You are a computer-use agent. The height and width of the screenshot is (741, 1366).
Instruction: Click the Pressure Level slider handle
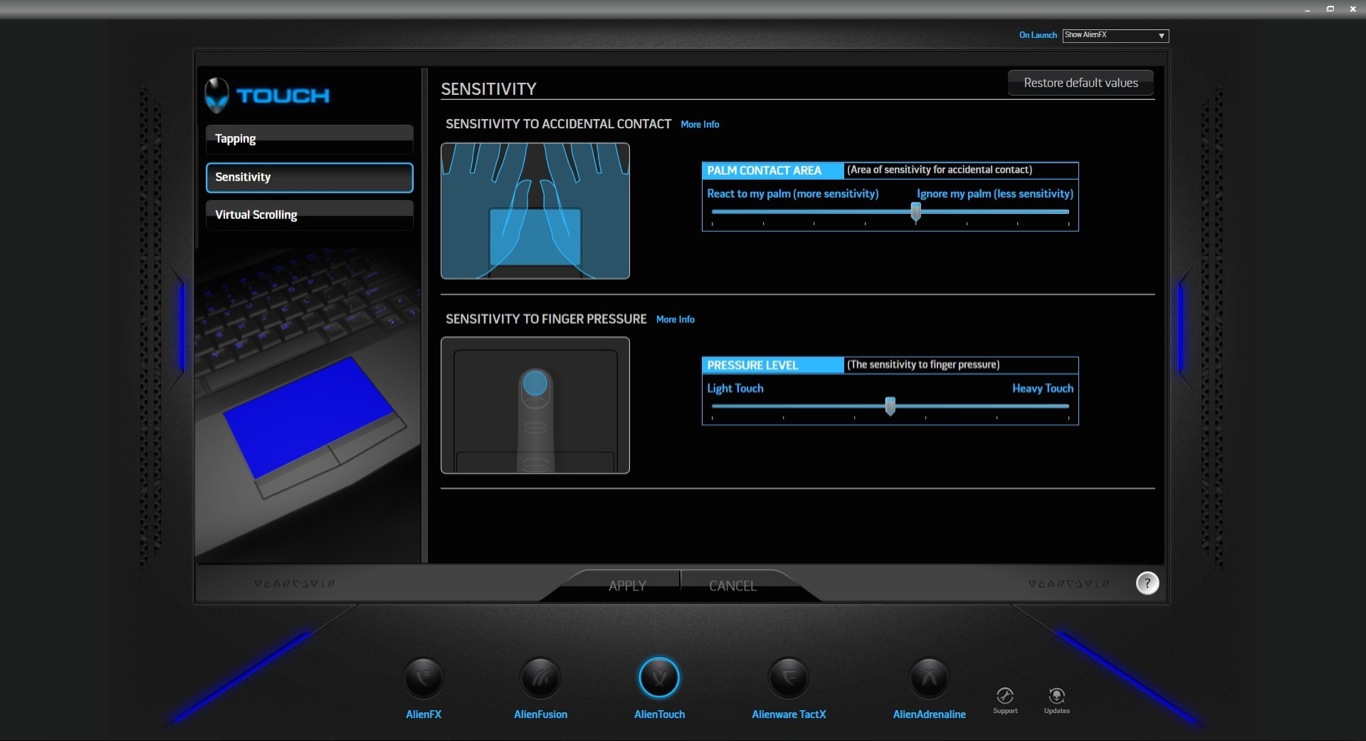890,406
